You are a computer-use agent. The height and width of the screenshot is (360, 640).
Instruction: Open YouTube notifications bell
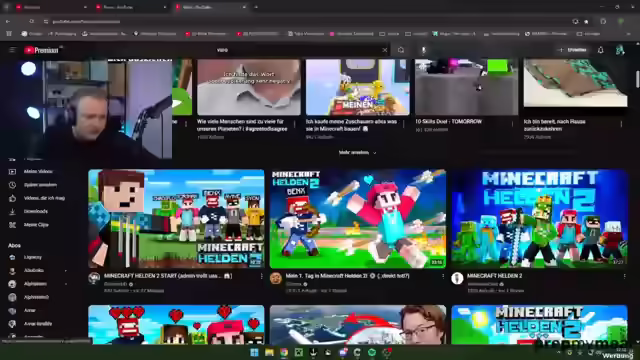click(600, 50)
